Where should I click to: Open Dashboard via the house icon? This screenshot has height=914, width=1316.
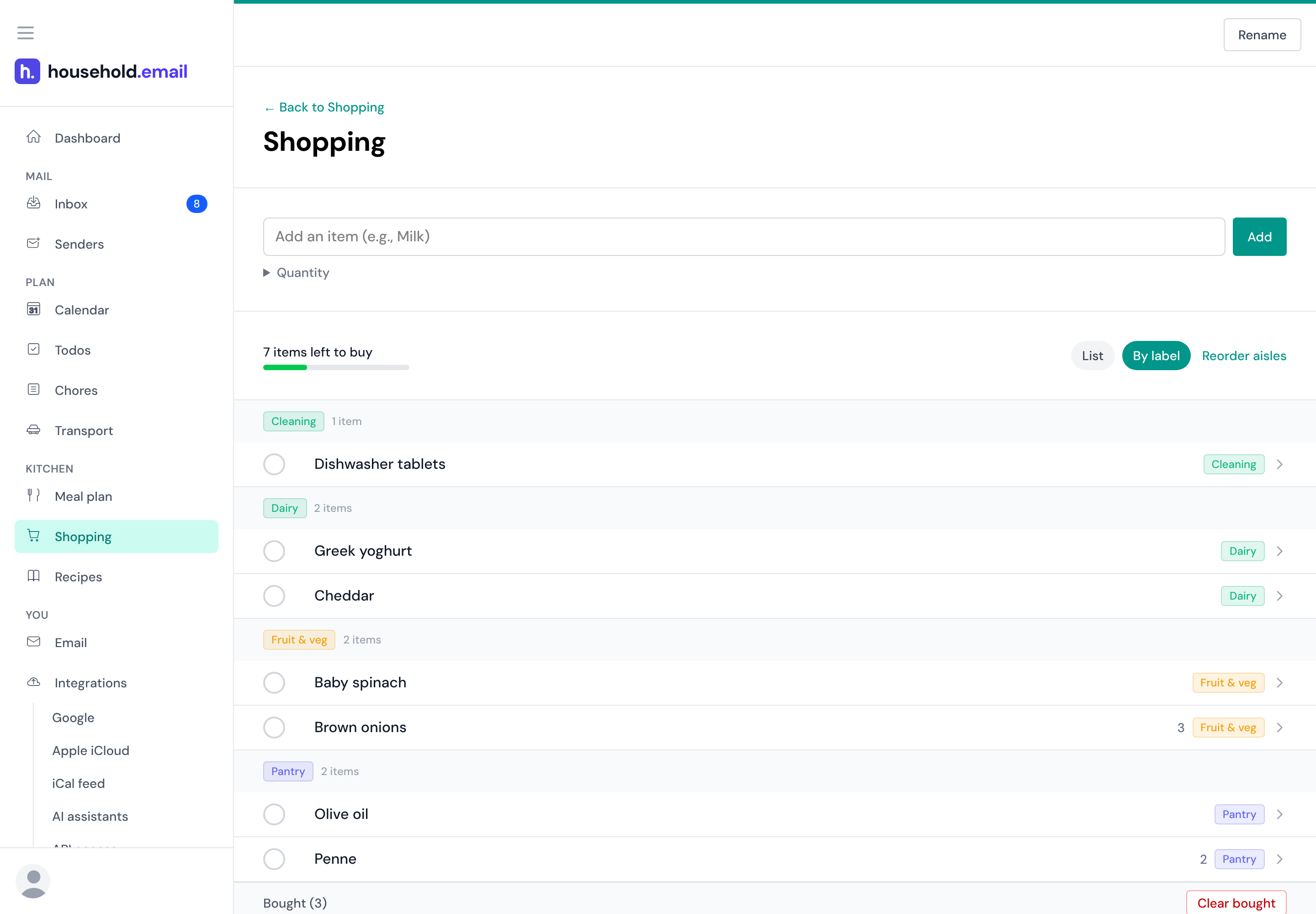pyautogui.click(x=34, y=137)
